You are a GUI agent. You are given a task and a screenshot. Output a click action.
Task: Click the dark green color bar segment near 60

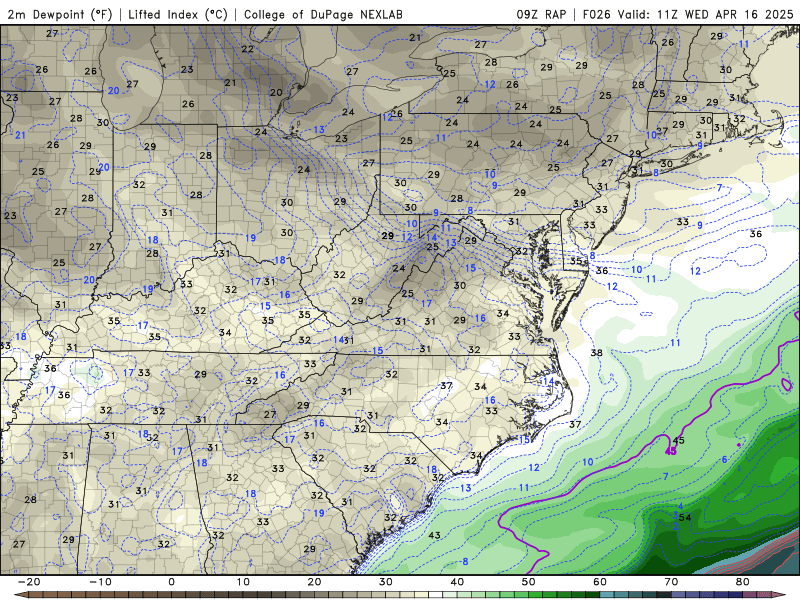pyautogui.click(x=593, y=595)
